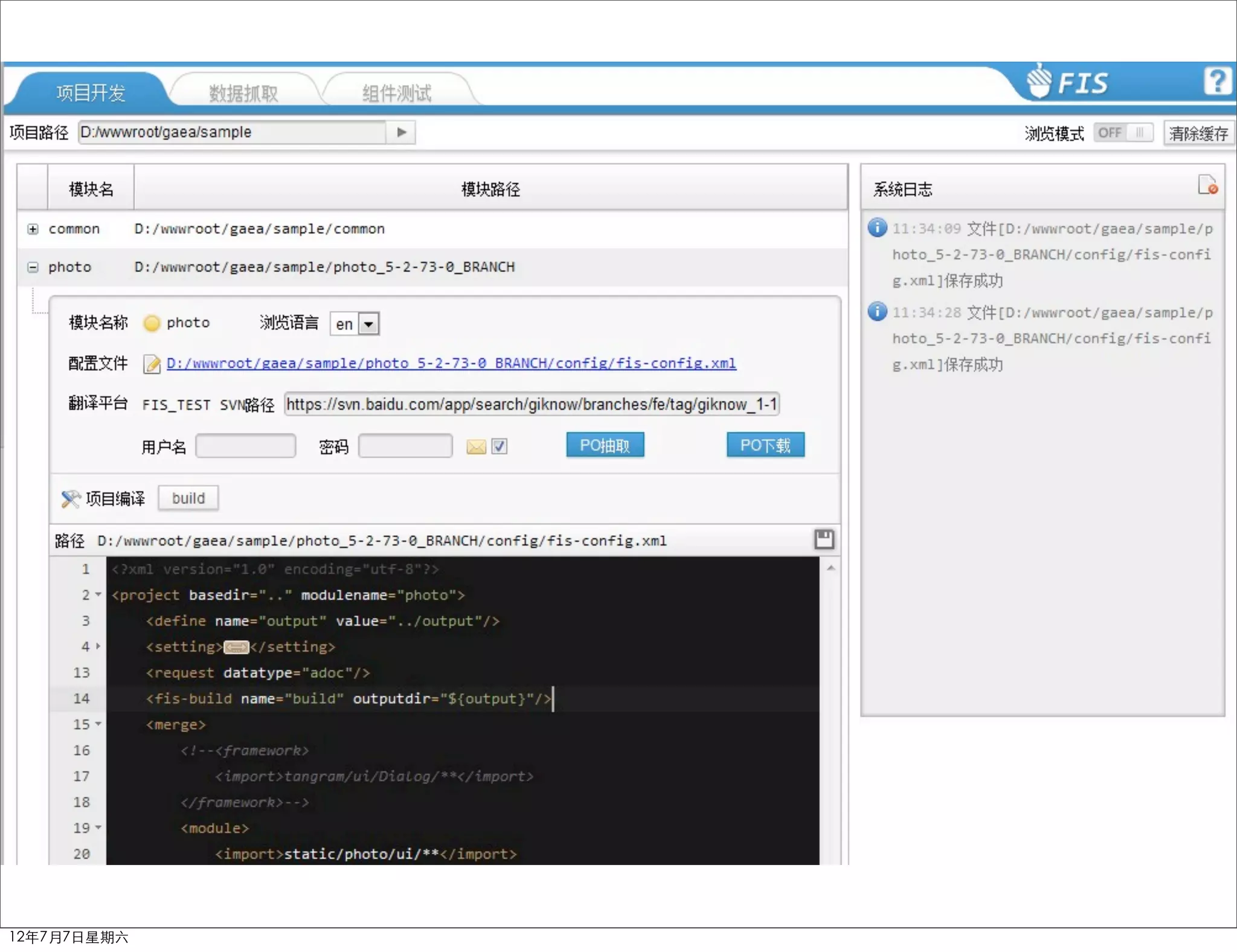1237x952 pixels.
Task: Click the PO抽取 button
Action: (x=605, y=445)
